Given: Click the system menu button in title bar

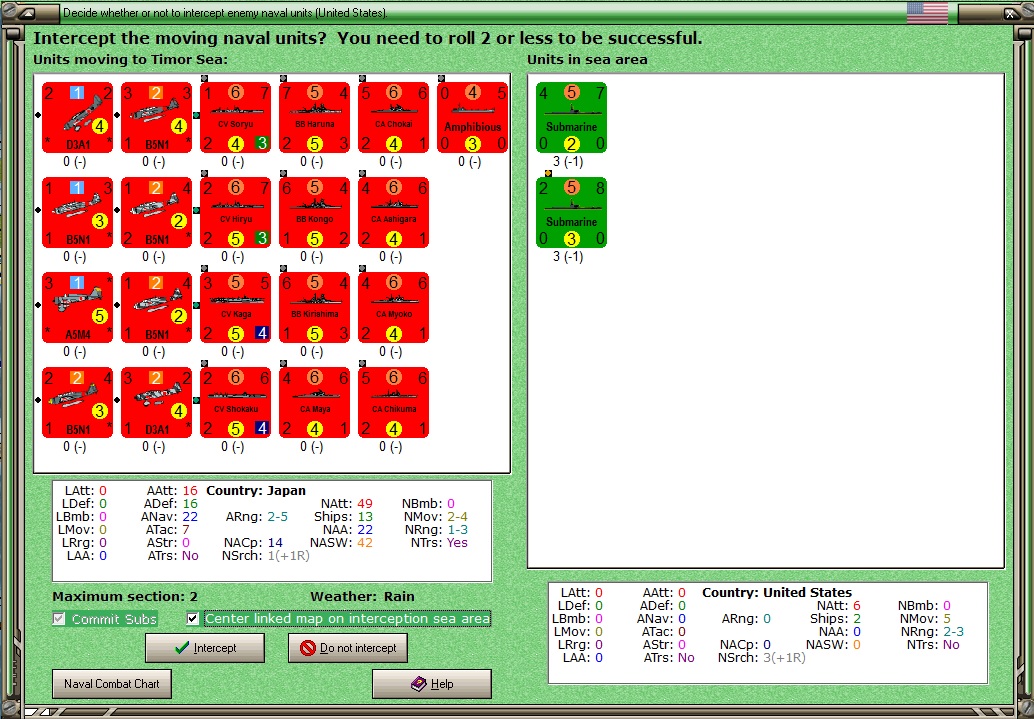Looking at the screenshot, I should [26, 12].
